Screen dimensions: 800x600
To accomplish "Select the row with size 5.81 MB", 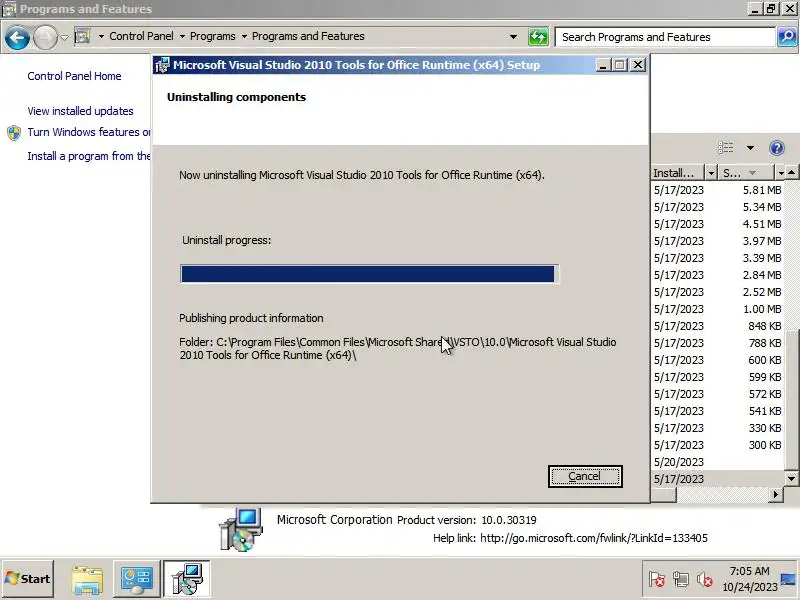I will coord(717,190).
